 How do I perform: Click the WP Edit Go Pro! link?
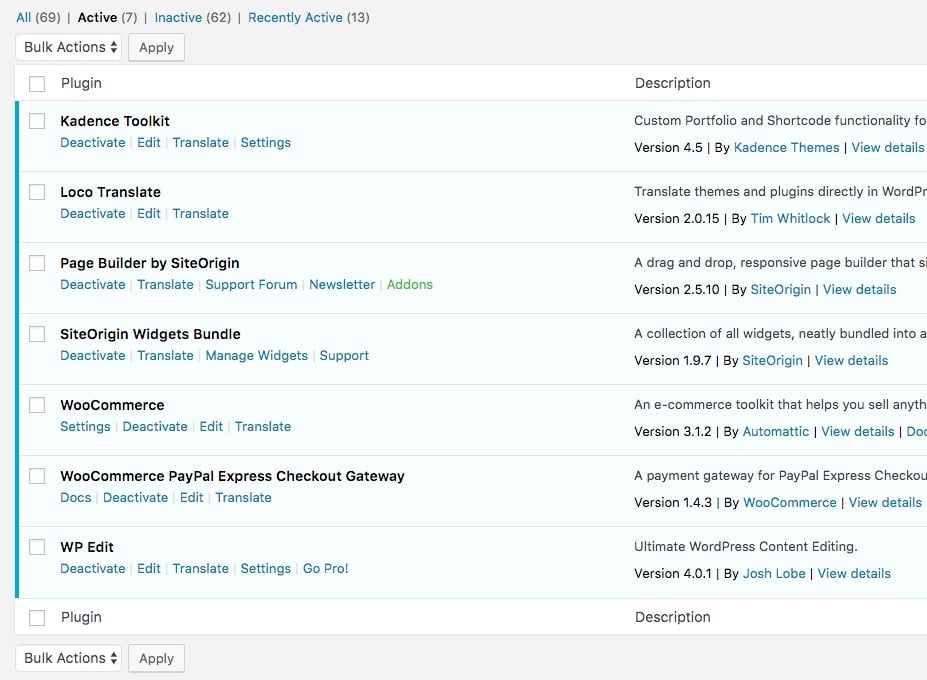(x=326, y=568)
